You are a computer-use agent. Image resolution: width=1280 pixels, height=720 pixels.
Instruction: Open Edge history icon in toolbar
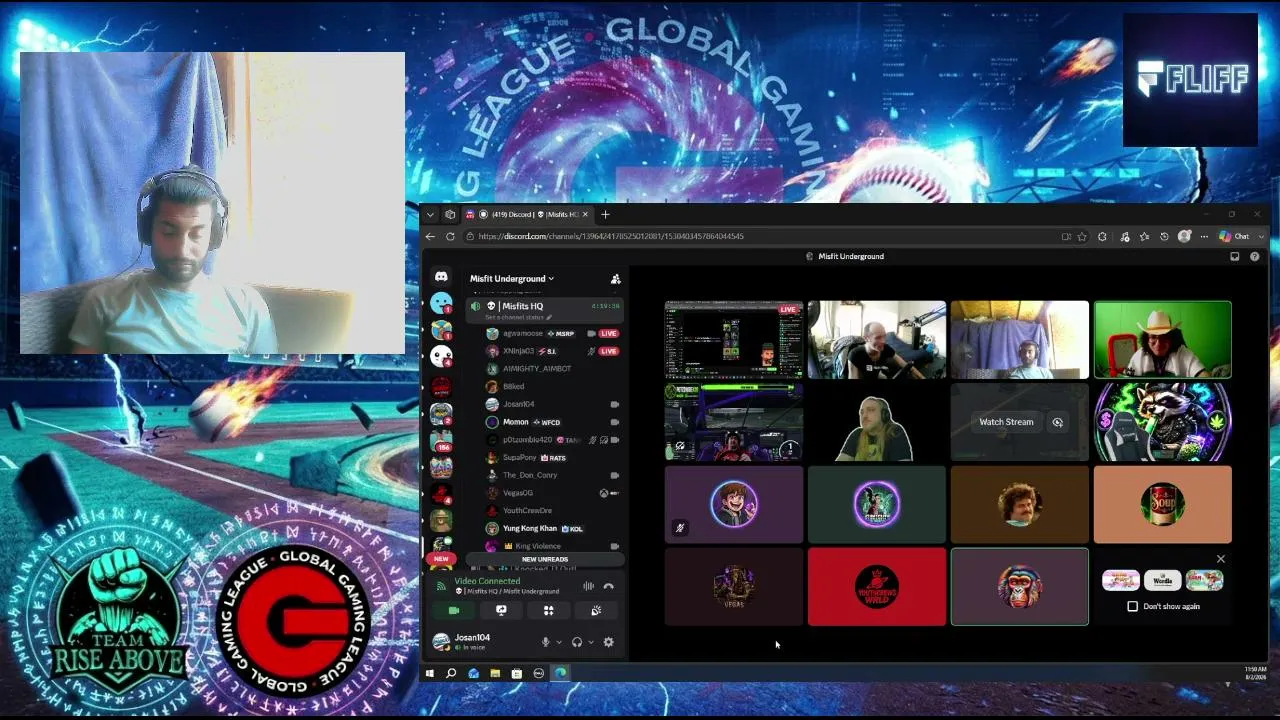(x=1164, y=236)
